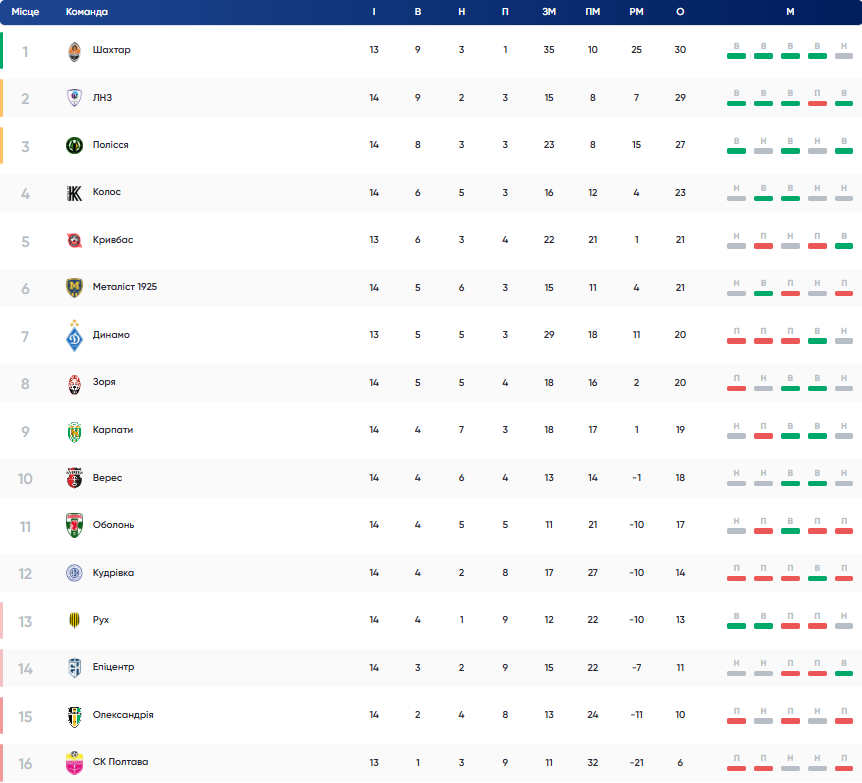
Task: Click the Шахтар club logo
Action: [x=74, y=51]
